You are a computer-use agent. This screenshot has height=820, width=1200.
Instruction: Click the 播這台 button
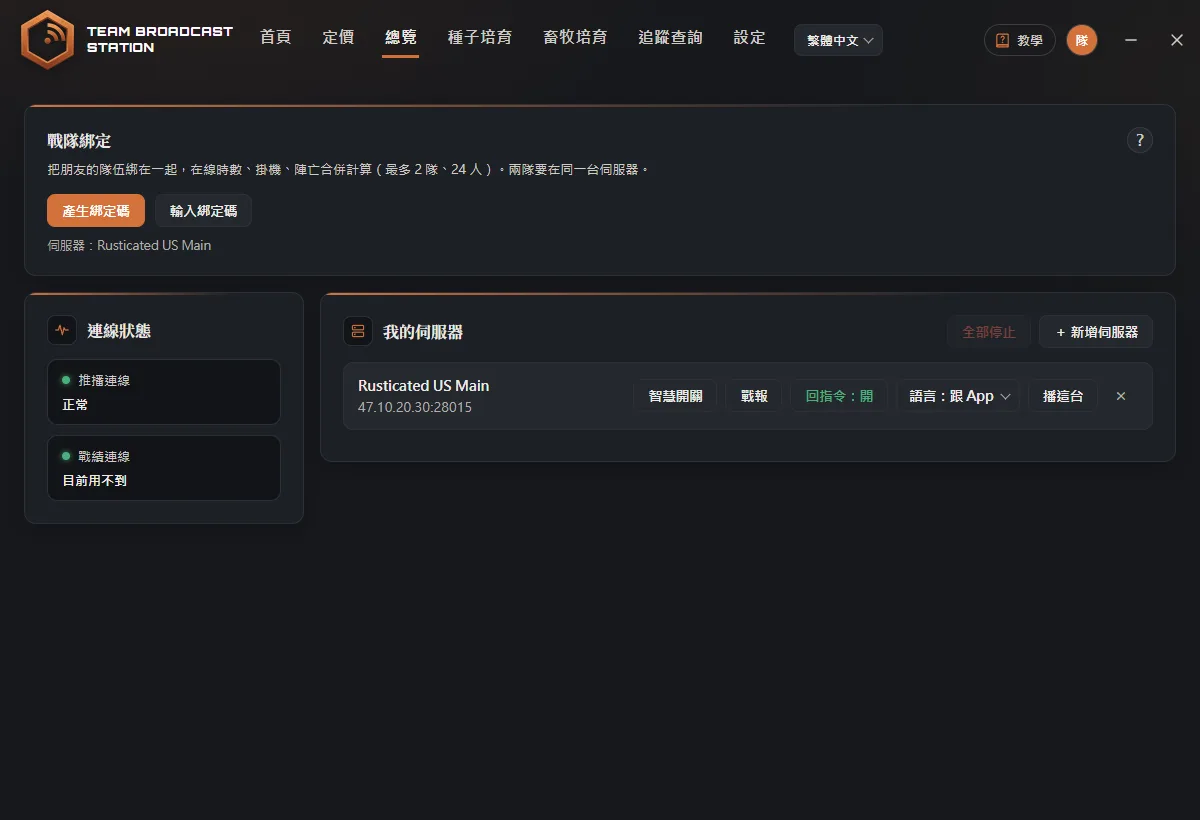(1063, 396)
